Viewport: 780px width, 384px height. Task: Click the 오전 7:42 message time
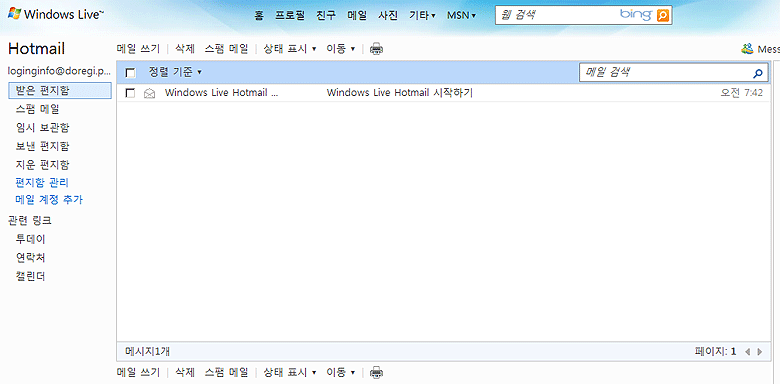click(x=742, y=93)
